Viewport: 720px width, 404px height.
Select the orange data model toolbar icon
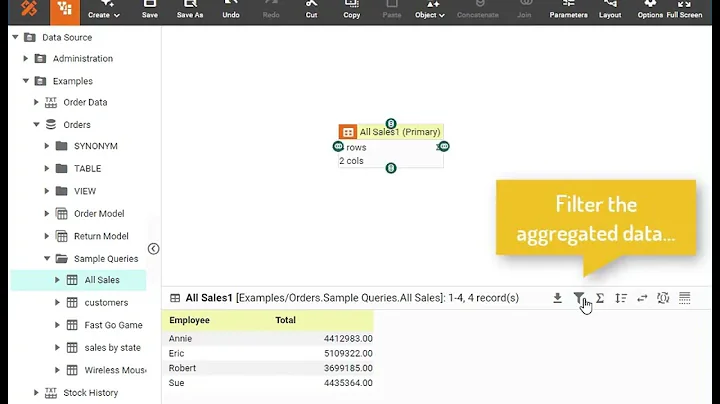(65, 10)
